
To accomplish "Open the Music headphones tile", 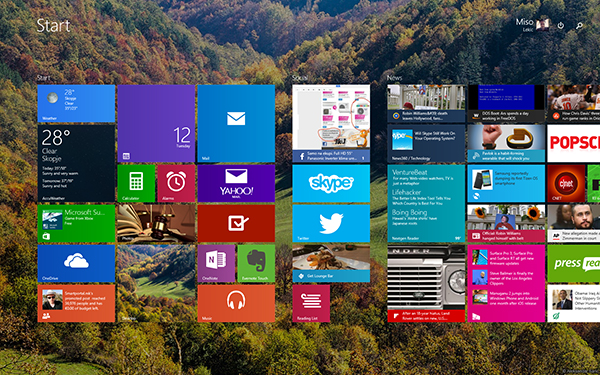I will click(x=236, y=303).
